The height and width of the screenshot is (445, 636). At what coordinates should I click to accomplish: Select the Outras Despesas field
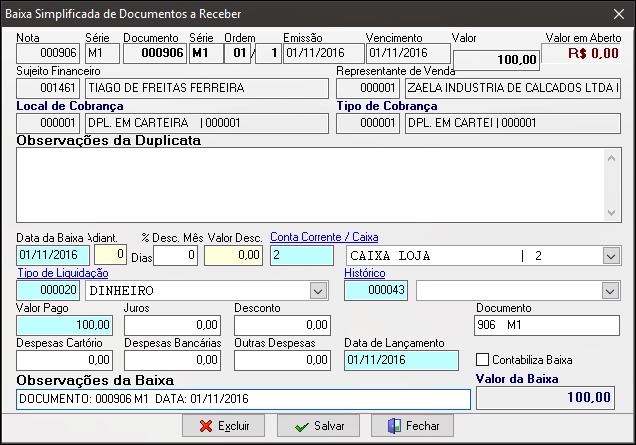click(x=282, y=360)
